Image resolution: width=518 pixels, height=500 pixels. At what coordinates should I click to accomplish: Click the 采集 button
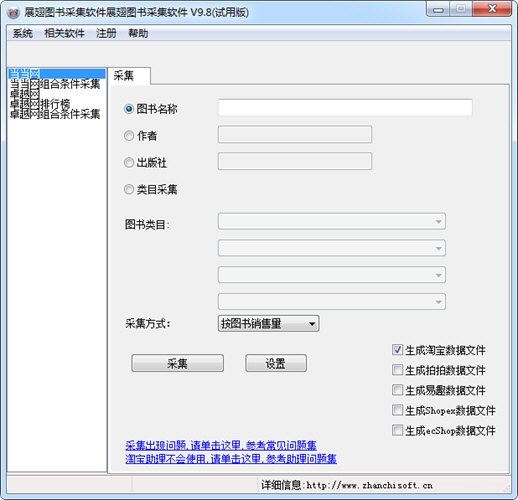click(177, 363)
